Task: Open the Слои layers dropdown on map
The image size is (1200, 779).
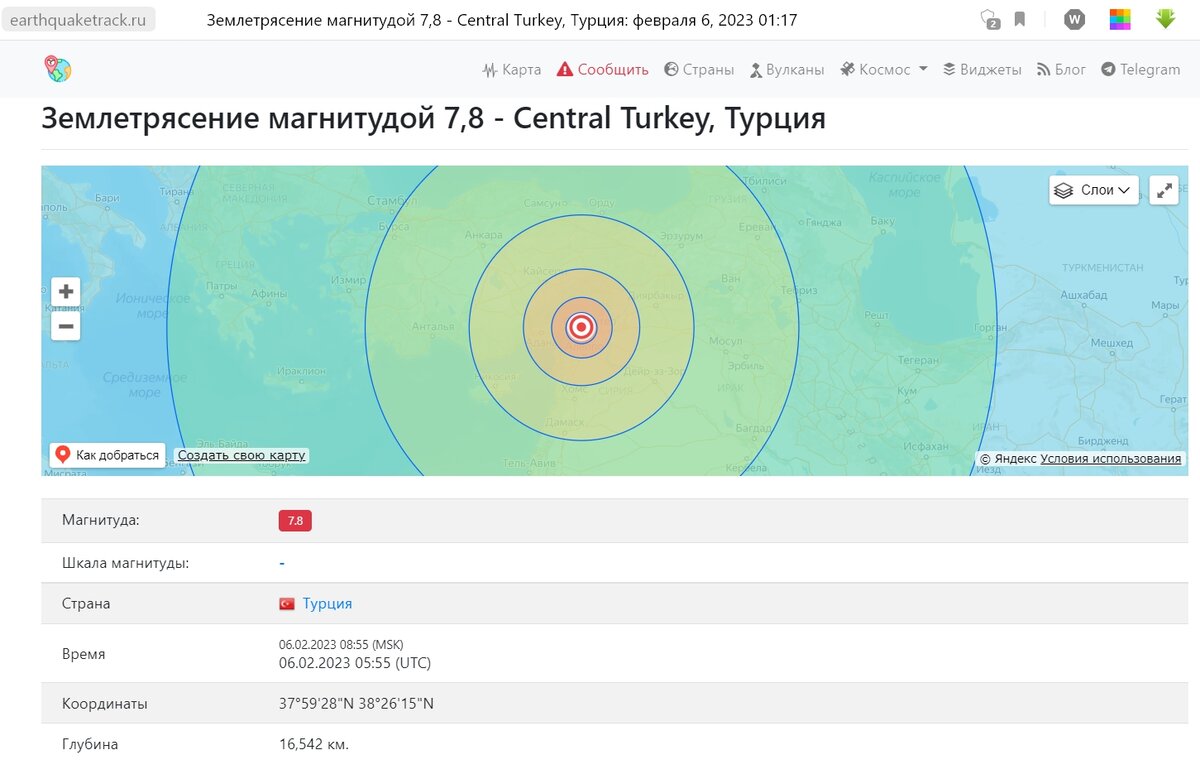Action: 1093,190
